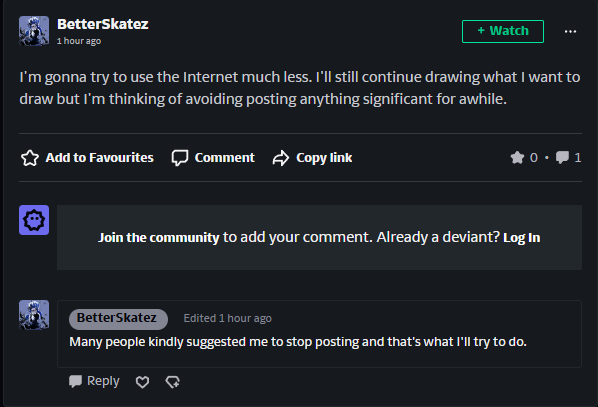The height and width of the screenshot is (407, 598).
Task: Click the BetterSkatez author badge in comment
Action: (x=118, y=319)
